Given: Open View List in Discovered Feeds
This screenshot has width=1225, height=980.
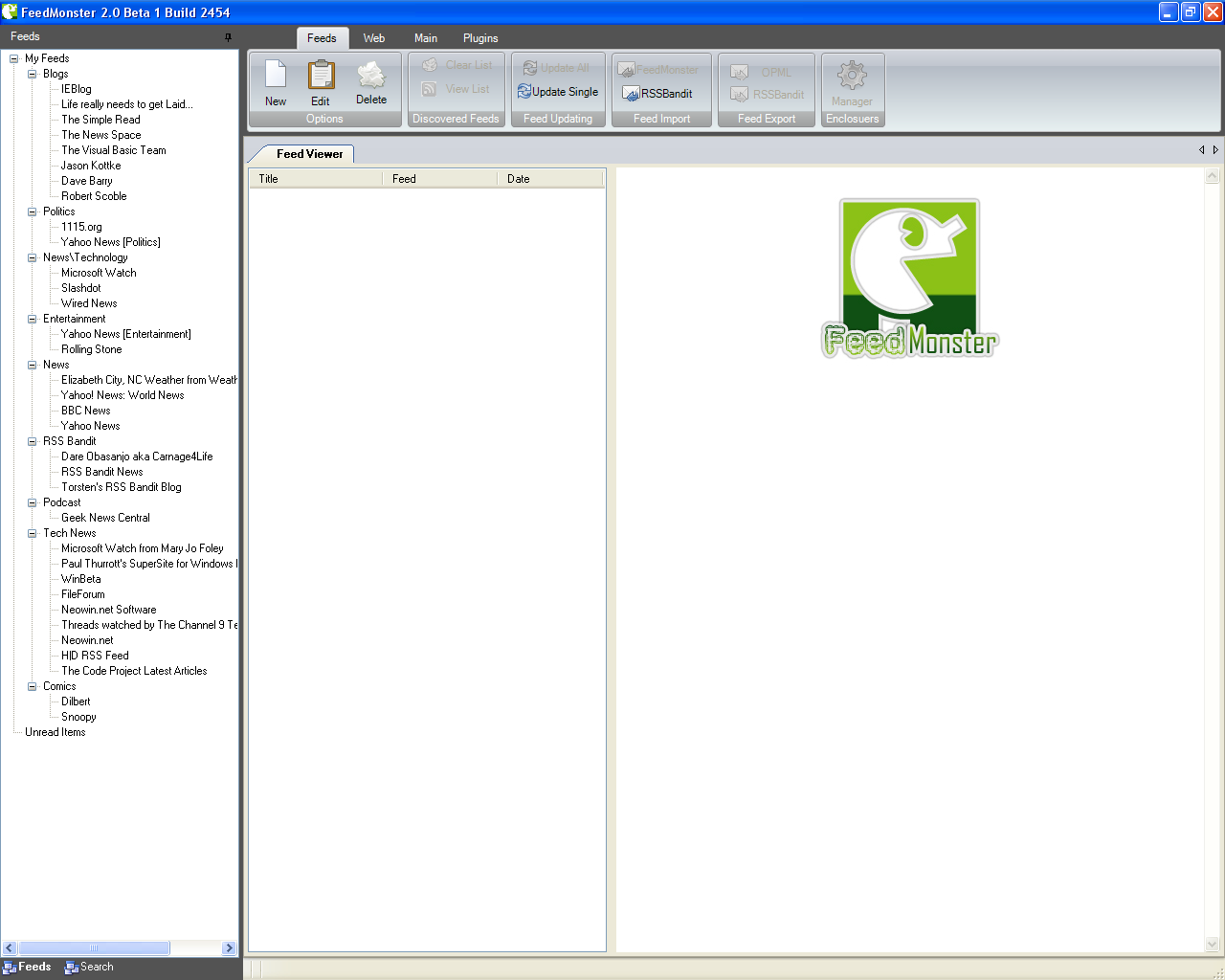Looking at the screenshot, I should point(456,89).
